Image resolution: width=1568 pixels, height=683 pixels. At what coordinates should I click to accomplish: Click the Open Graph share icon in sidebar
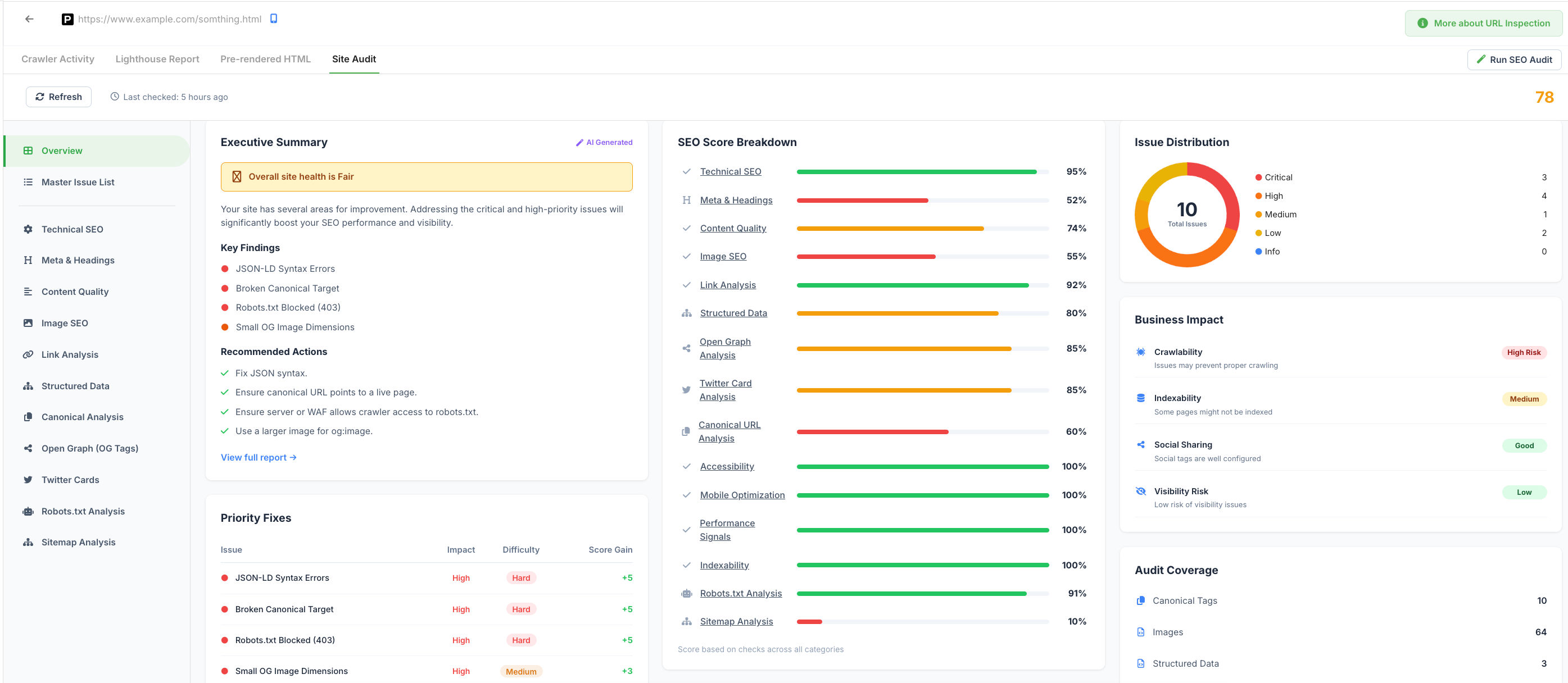click(28, 448)
